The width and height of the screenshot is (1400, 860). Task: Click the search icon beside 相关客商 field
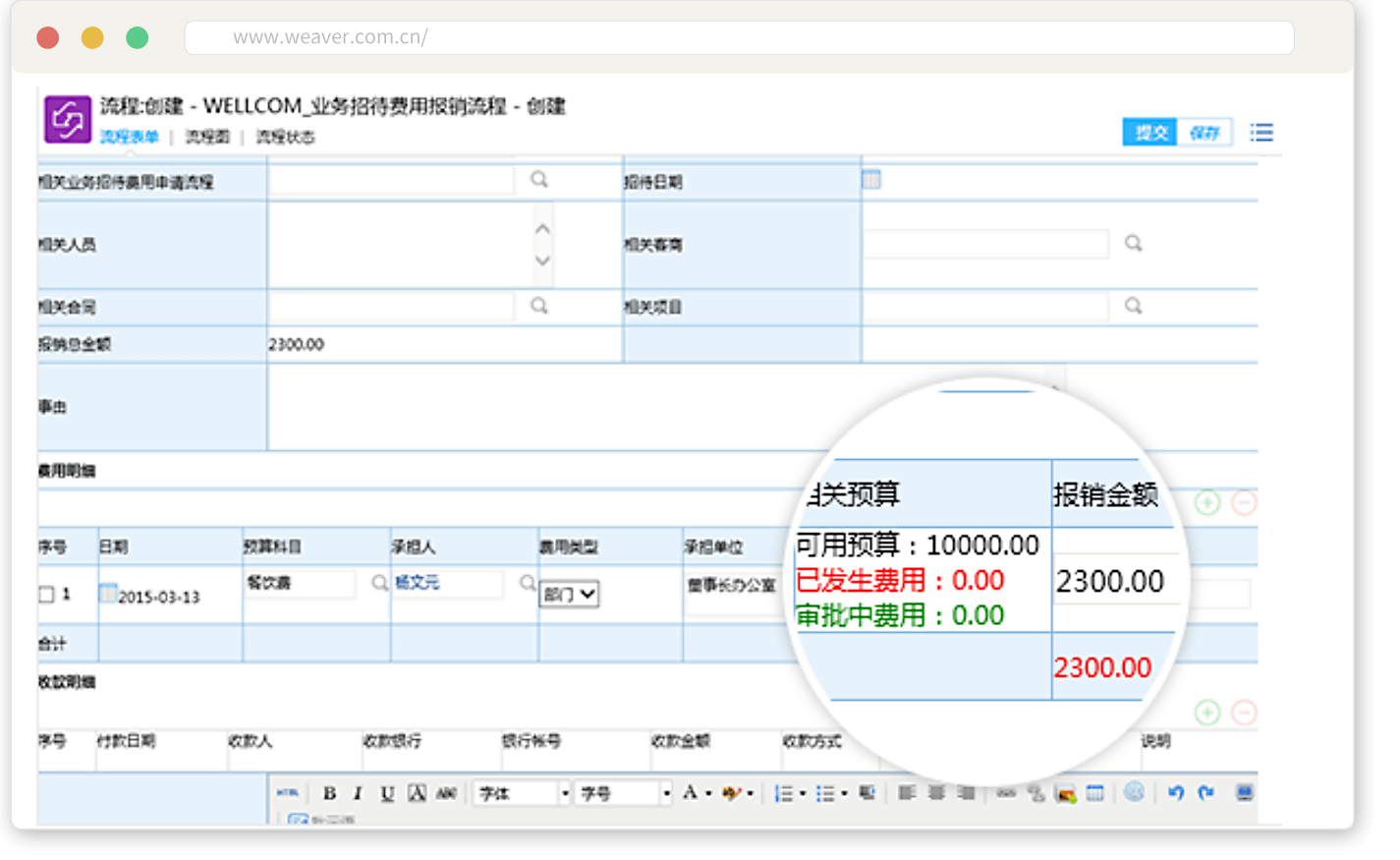1133,243
